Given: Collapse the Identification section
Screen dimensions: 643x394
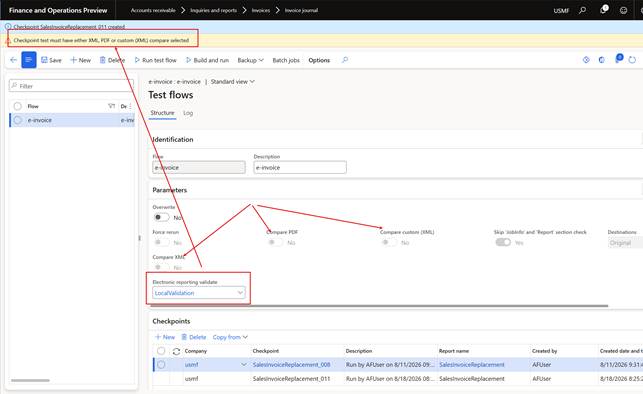Looking at the screenshot, I should tap(173, 139).
